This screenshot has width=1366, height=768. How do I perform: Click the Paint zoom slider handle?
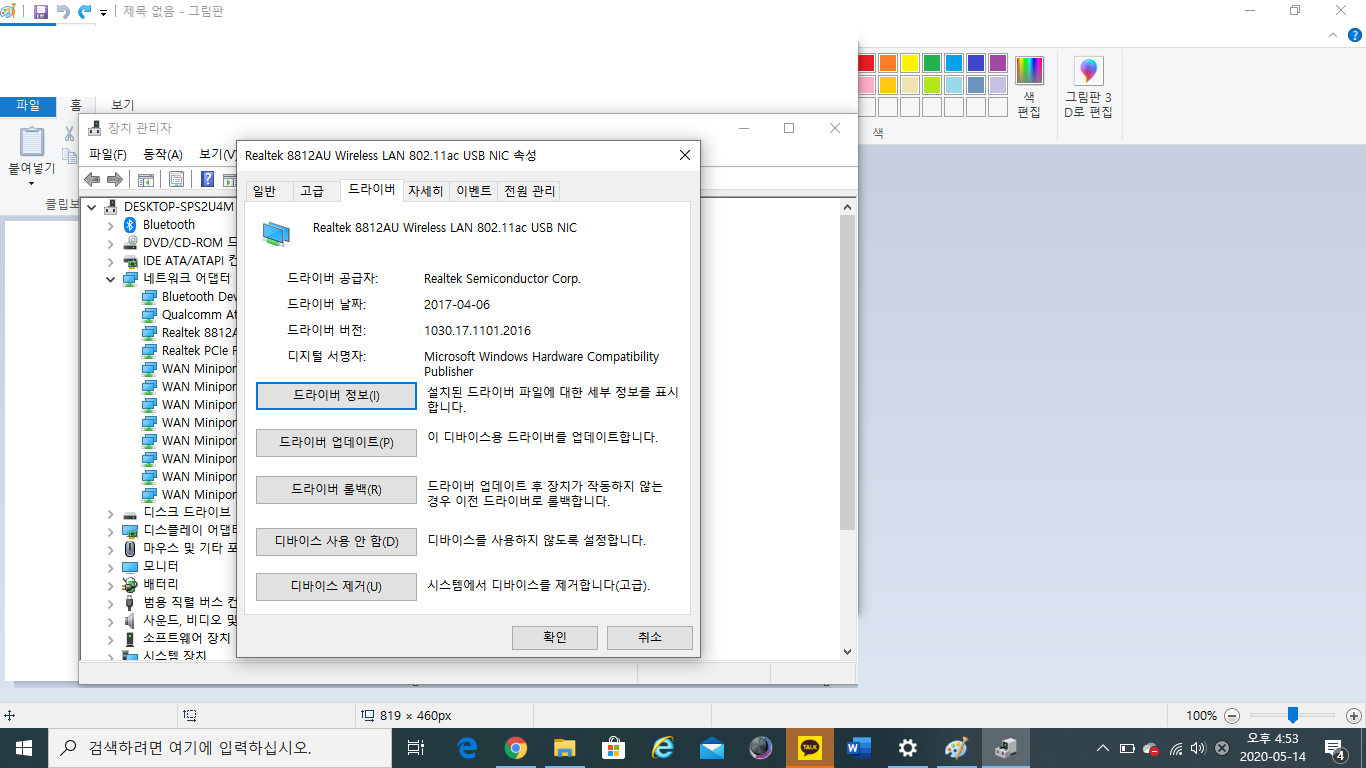pos(1292,715)
